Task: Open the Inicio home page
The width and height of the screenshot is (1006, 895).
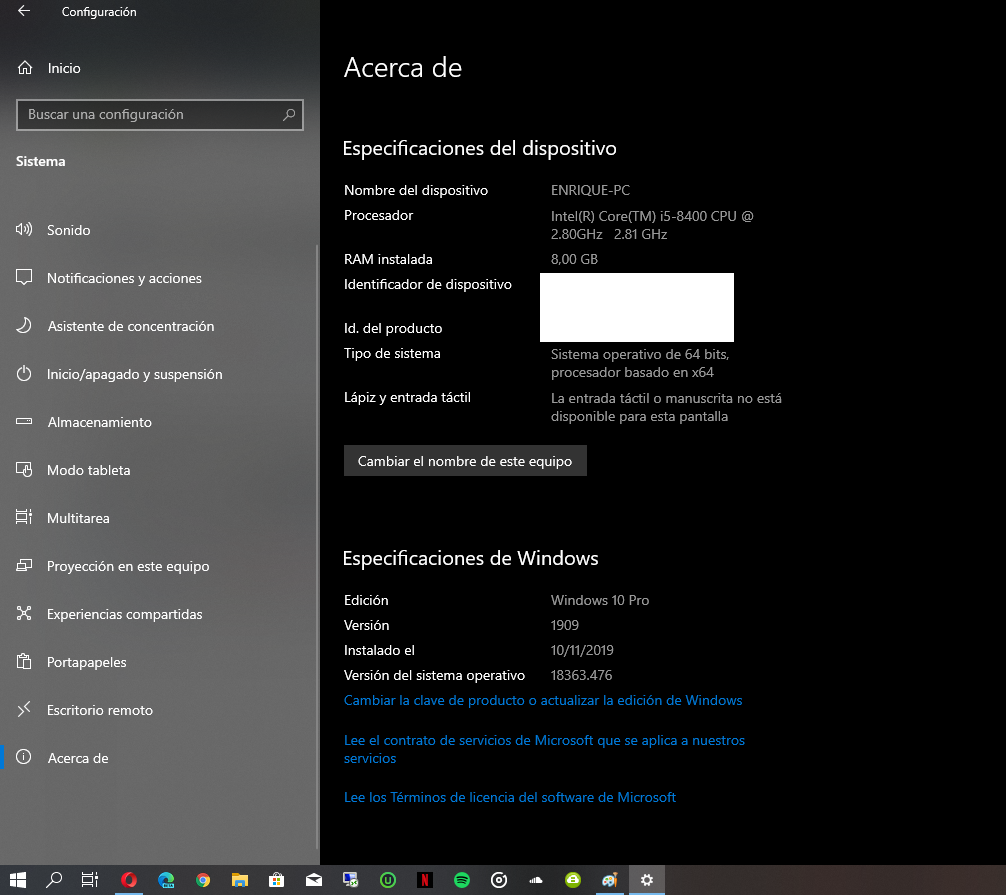Action: pos(49,68)
